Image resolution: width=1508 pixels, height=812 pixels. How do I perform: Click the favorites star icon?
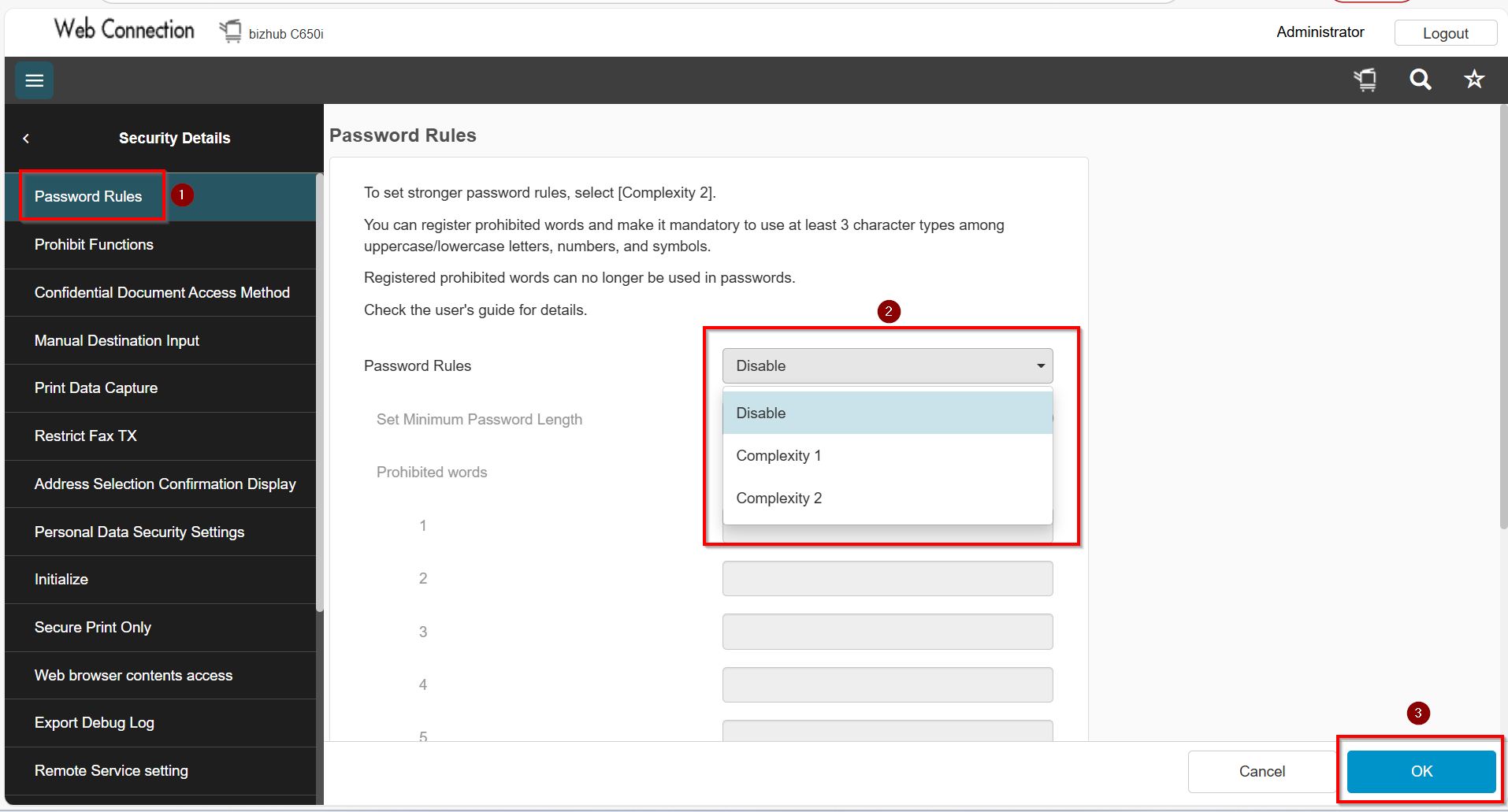pyautogui.click(x=1473, y=80)
